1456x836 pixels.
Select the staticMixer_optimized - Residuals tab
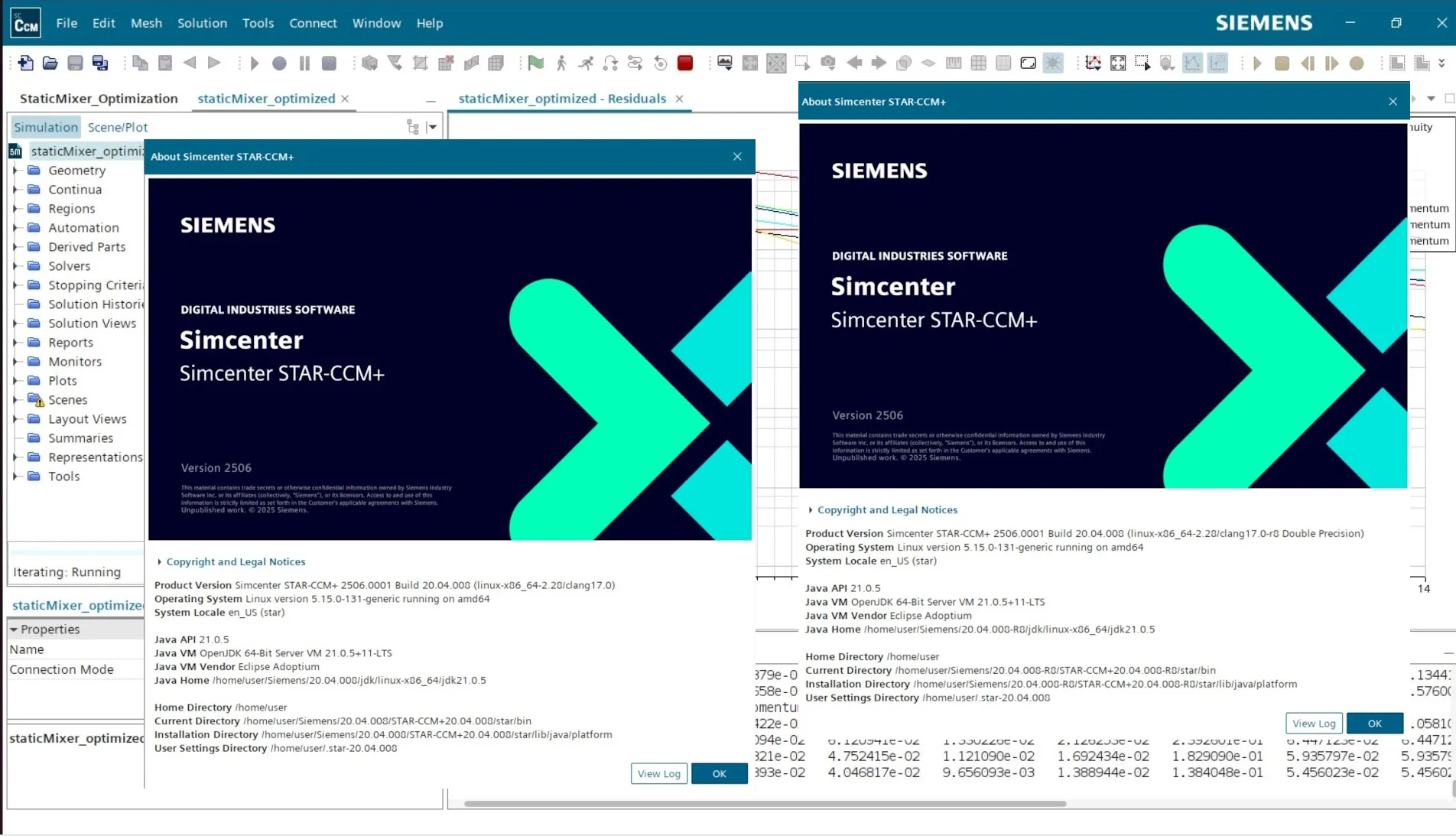tap(562, 99)
